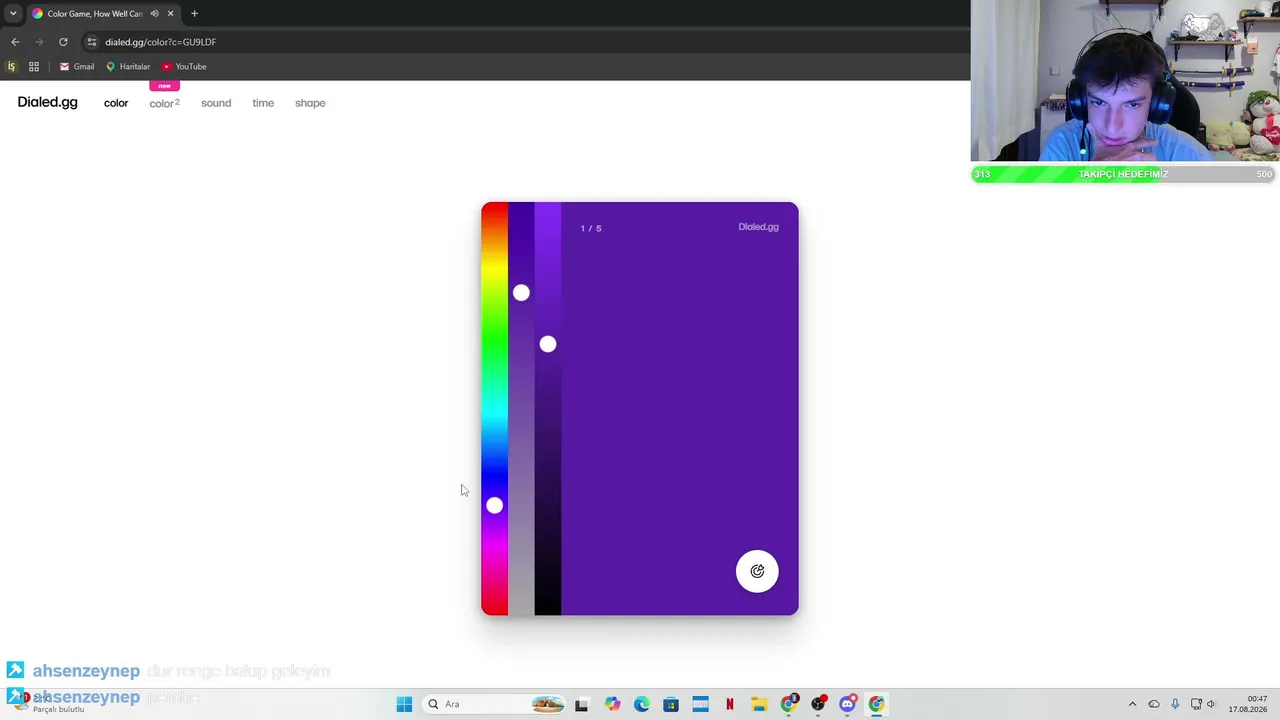This screenshot has height=720, width=1280.
Task: Launch Copilot from the taskbar
Action: [612, 704]
